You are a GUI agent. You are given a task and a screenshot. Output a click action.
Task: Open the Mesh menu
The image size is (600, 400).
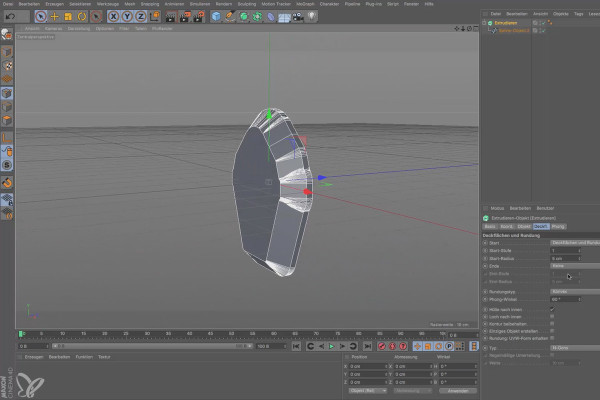130,4
